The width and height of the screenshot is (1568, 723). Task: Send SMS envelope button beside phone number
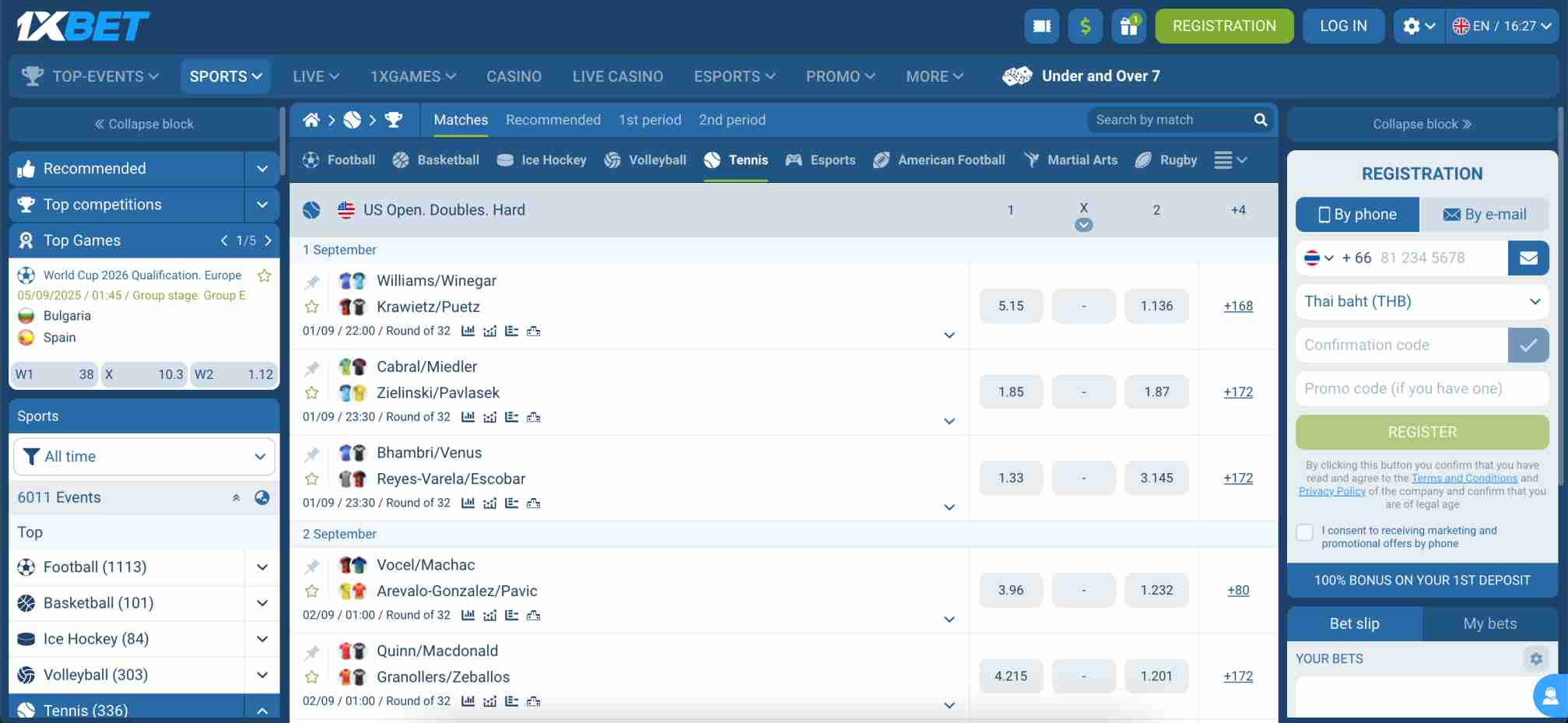[x=1528, y=258]
